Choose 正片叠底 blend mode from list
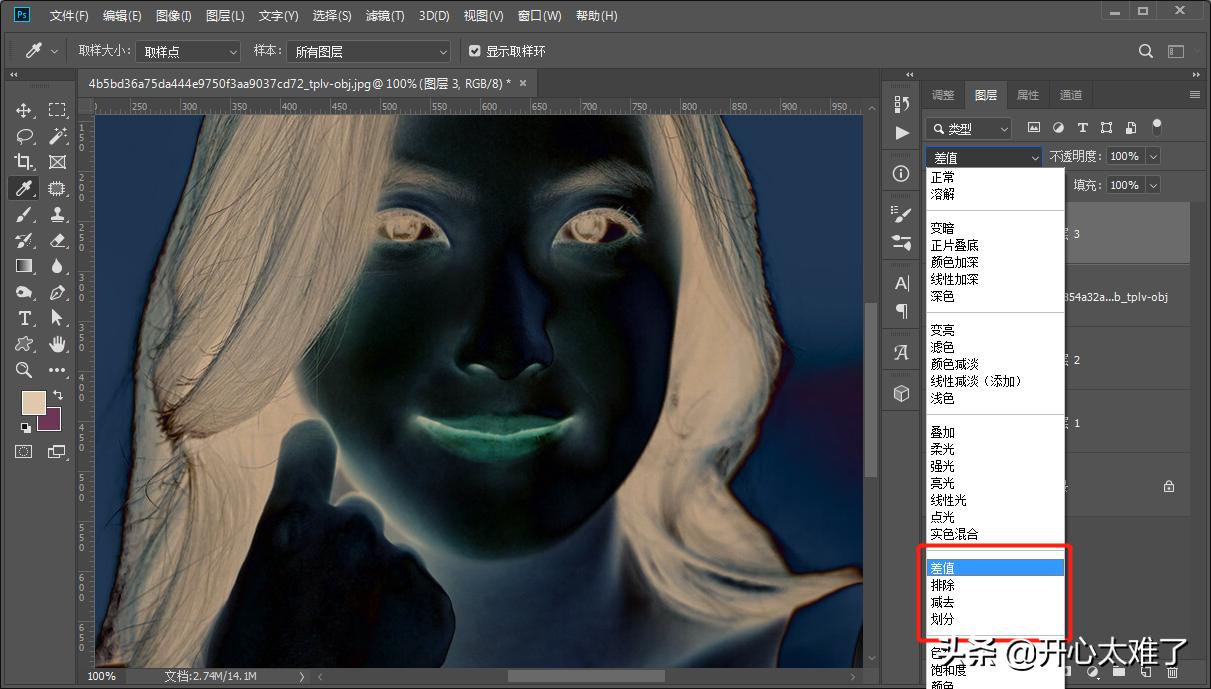 [954, 245]
